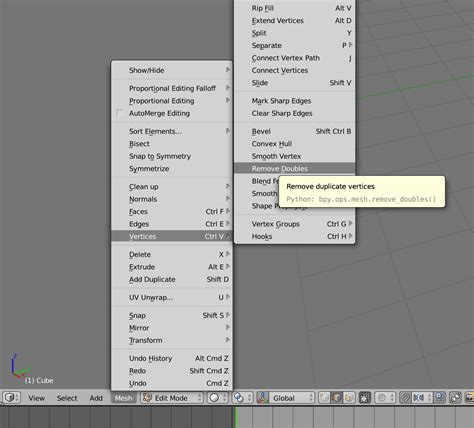Open the Select menu in the header
The height and width of the screenshot is (428, 474).
tap(67, 398)
